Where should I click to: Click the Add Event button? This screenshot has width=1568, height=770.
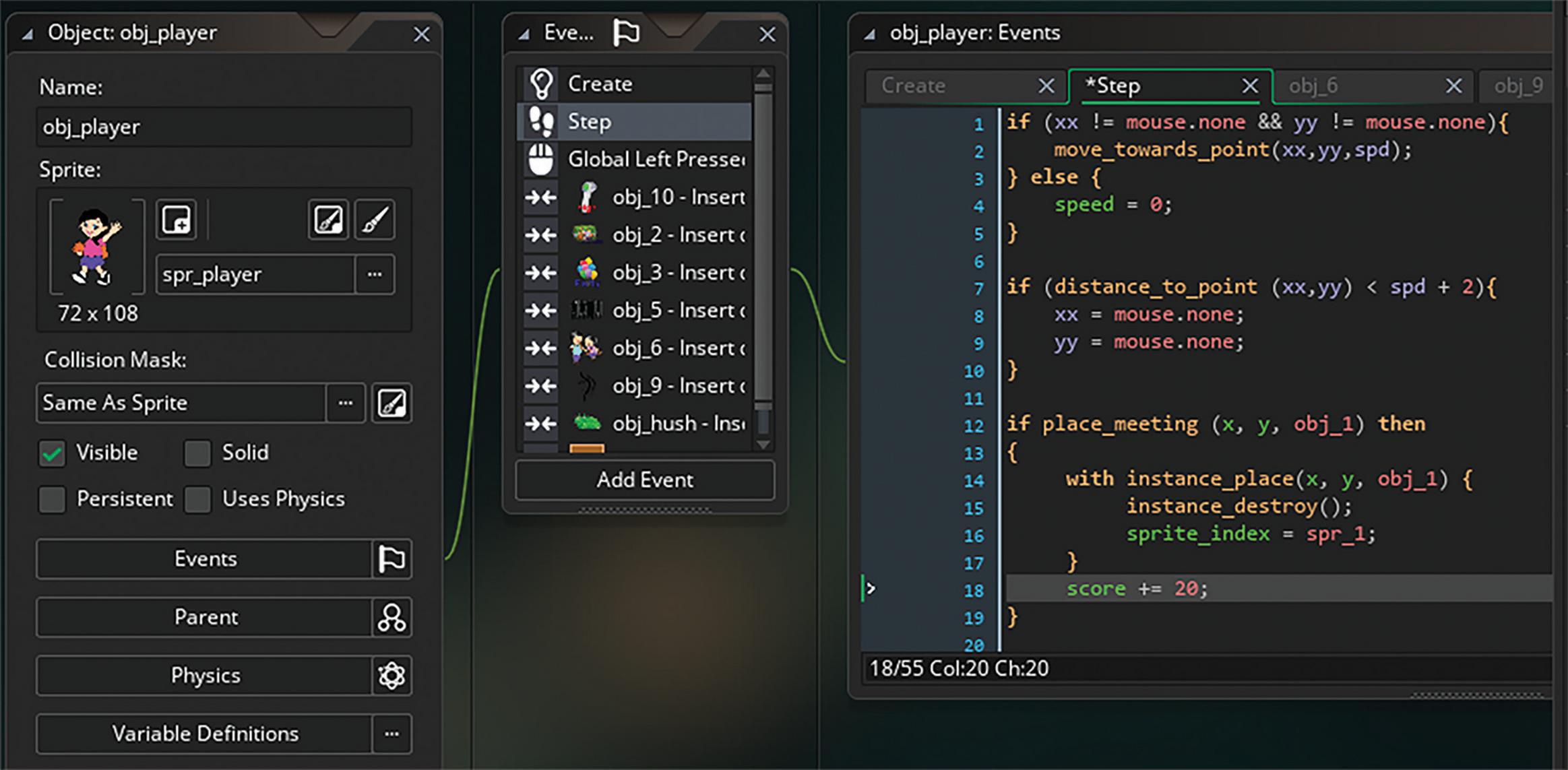[645, 480]
